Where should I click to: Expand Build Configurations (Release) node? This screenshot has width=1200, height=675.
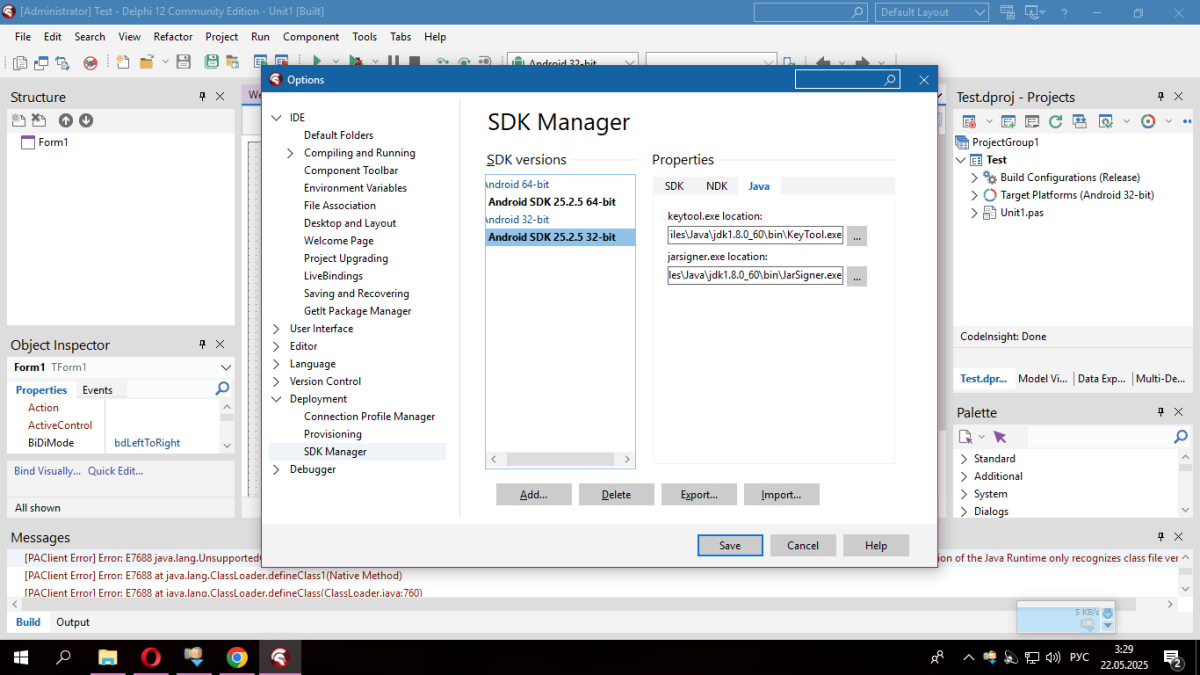[x=974, y=177]
